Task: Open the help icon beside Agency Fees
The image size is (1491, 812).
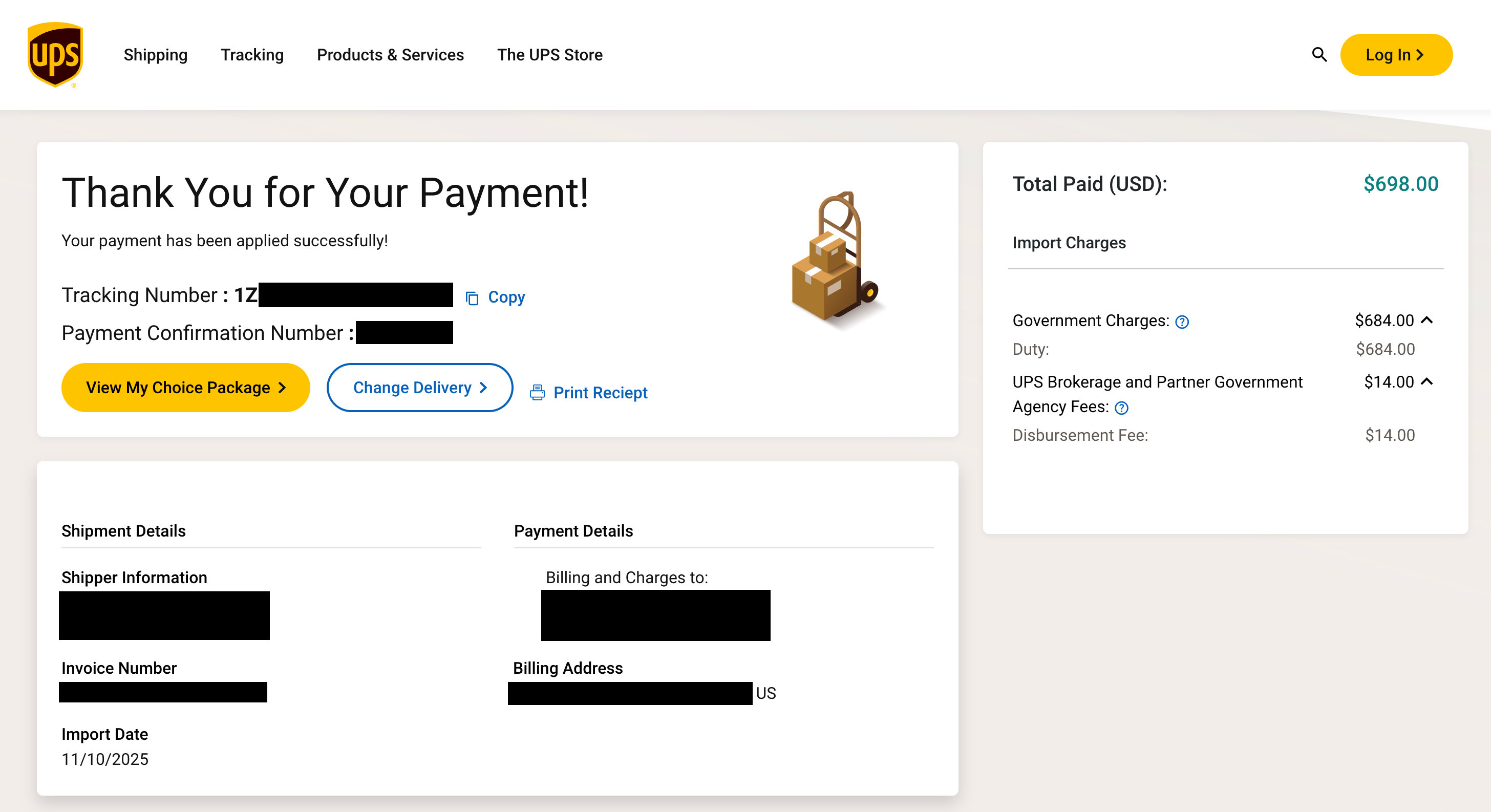Action: click(1121, 408)
